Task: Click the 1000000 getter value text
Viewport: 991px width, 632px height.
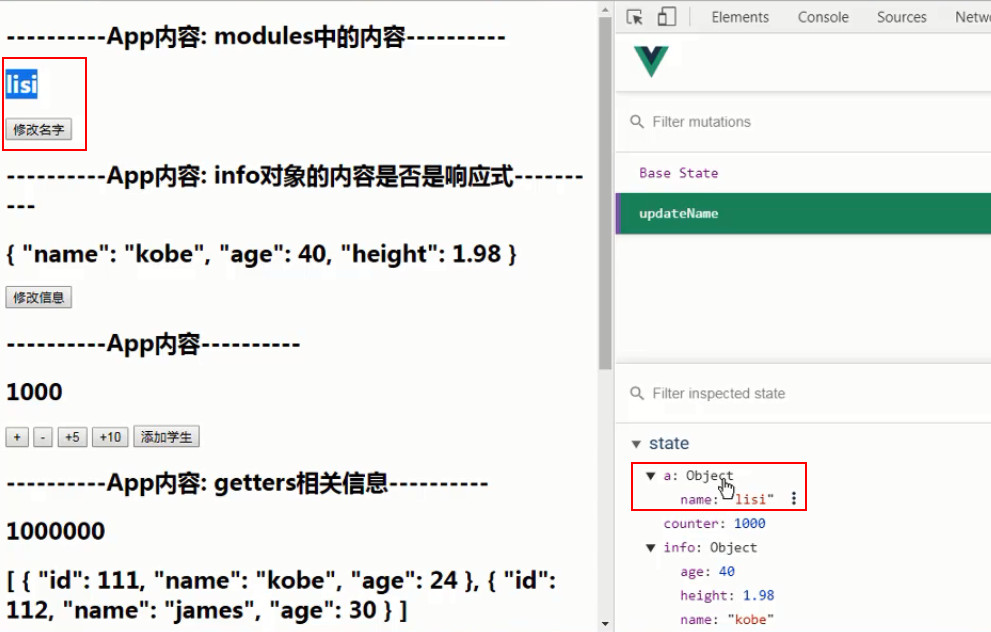Action: [56, 531]
